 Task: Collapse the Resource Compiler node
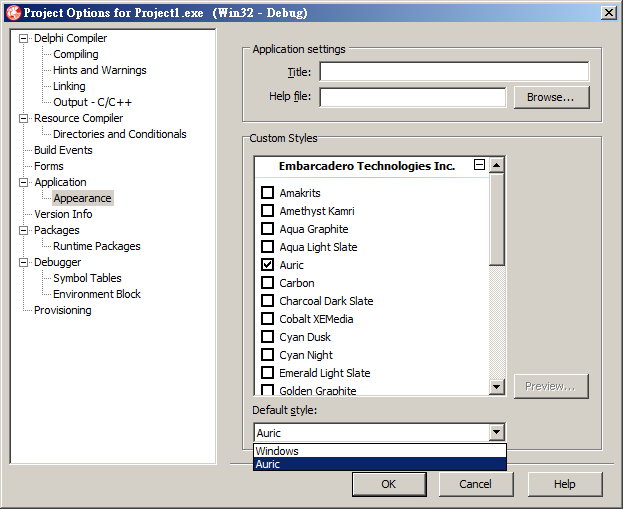click(23, 118)
